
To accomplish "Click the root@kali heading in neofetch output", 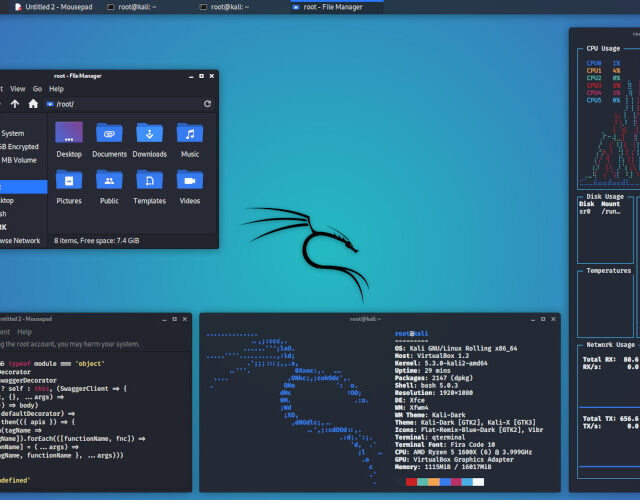I will tap(411, 333).
